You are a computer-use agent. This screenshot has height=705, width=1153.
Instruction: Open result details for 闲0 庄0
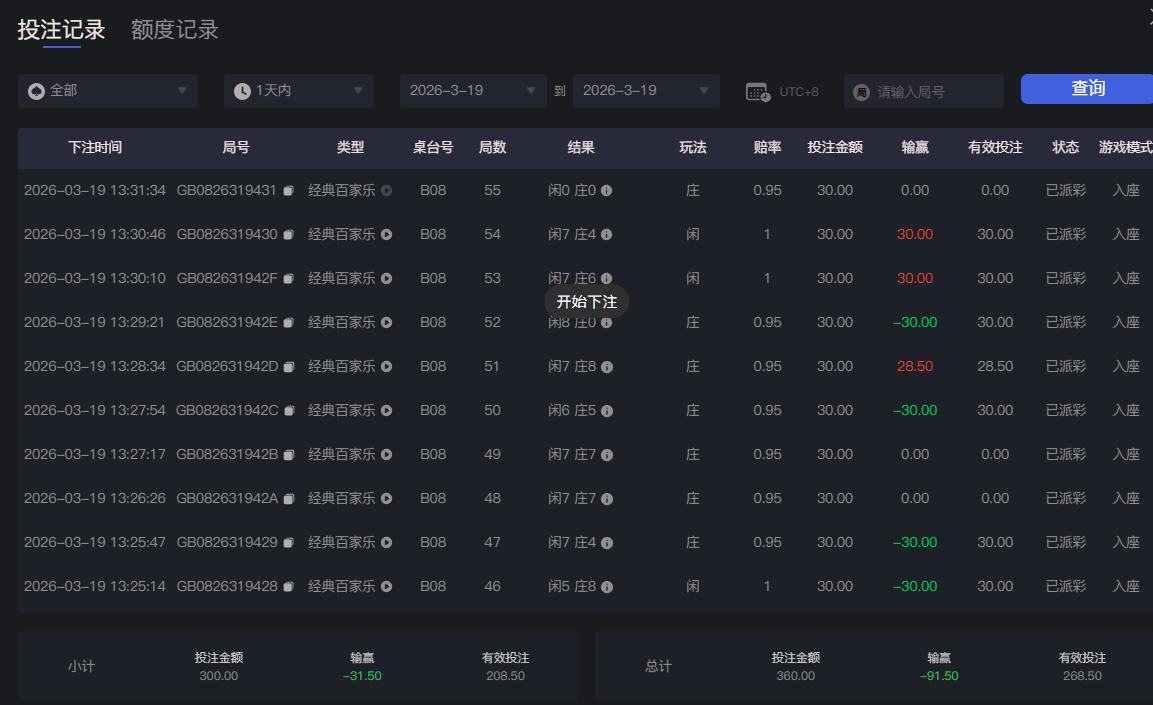pyautogui.click(x=608, y=190)
